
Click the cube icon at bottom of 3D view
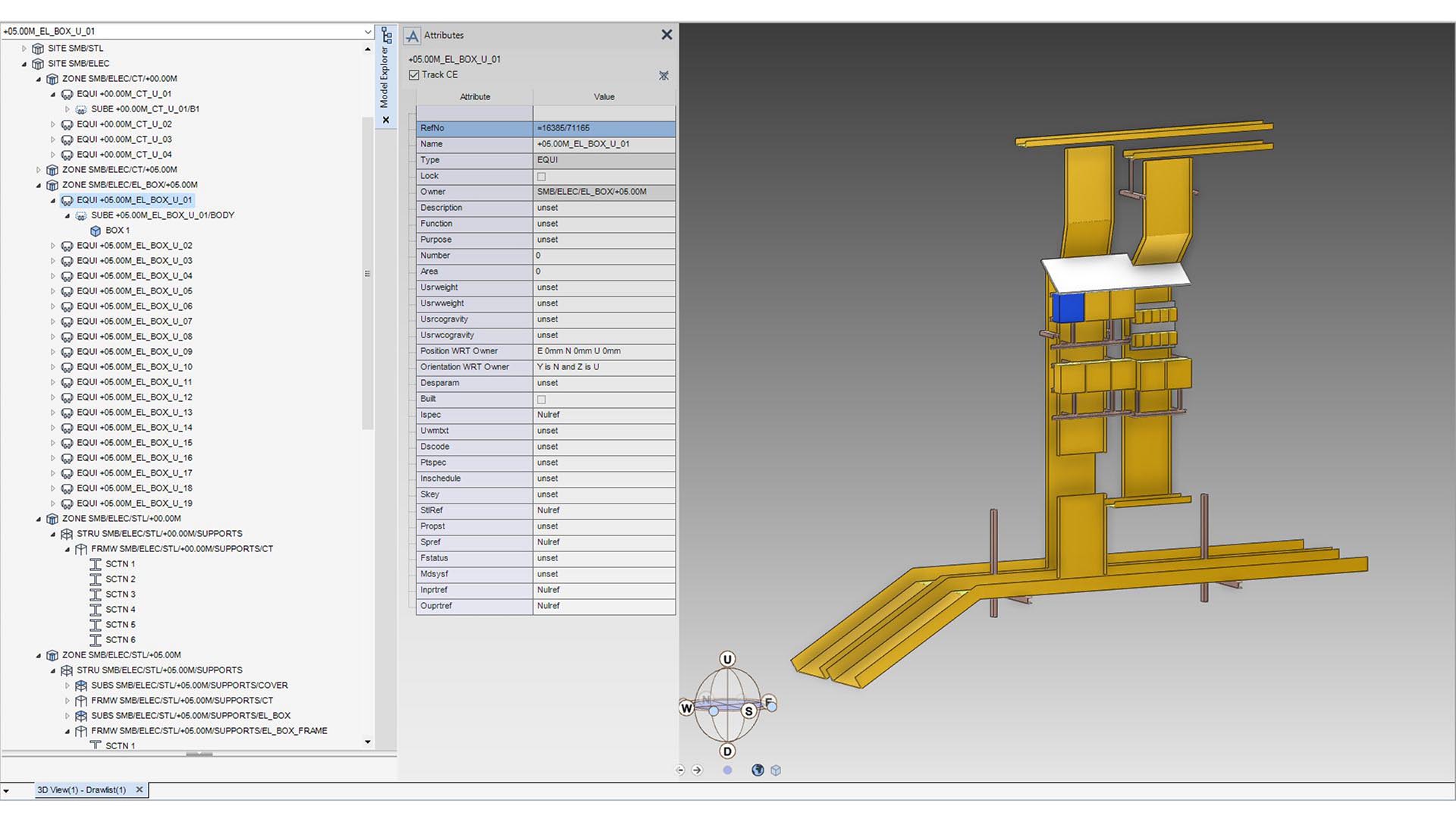click(776, 770)
